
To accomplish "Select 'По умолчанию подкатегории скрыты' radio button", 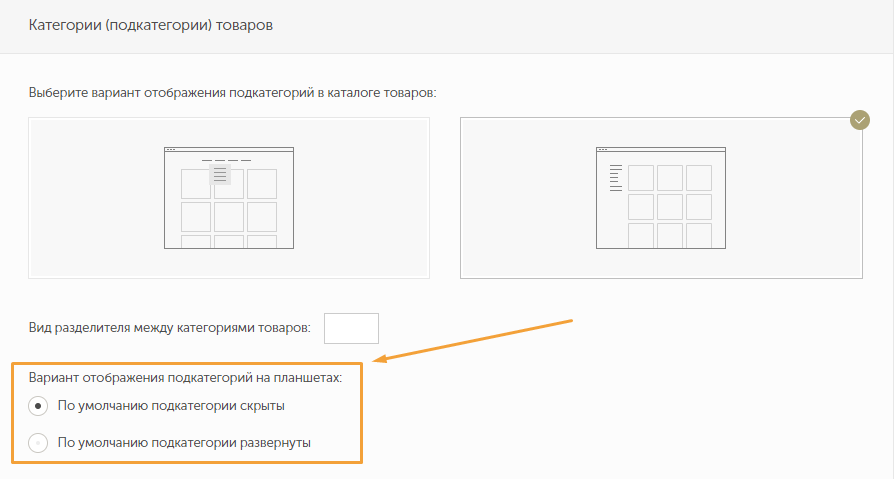I will tap(38, 406).
